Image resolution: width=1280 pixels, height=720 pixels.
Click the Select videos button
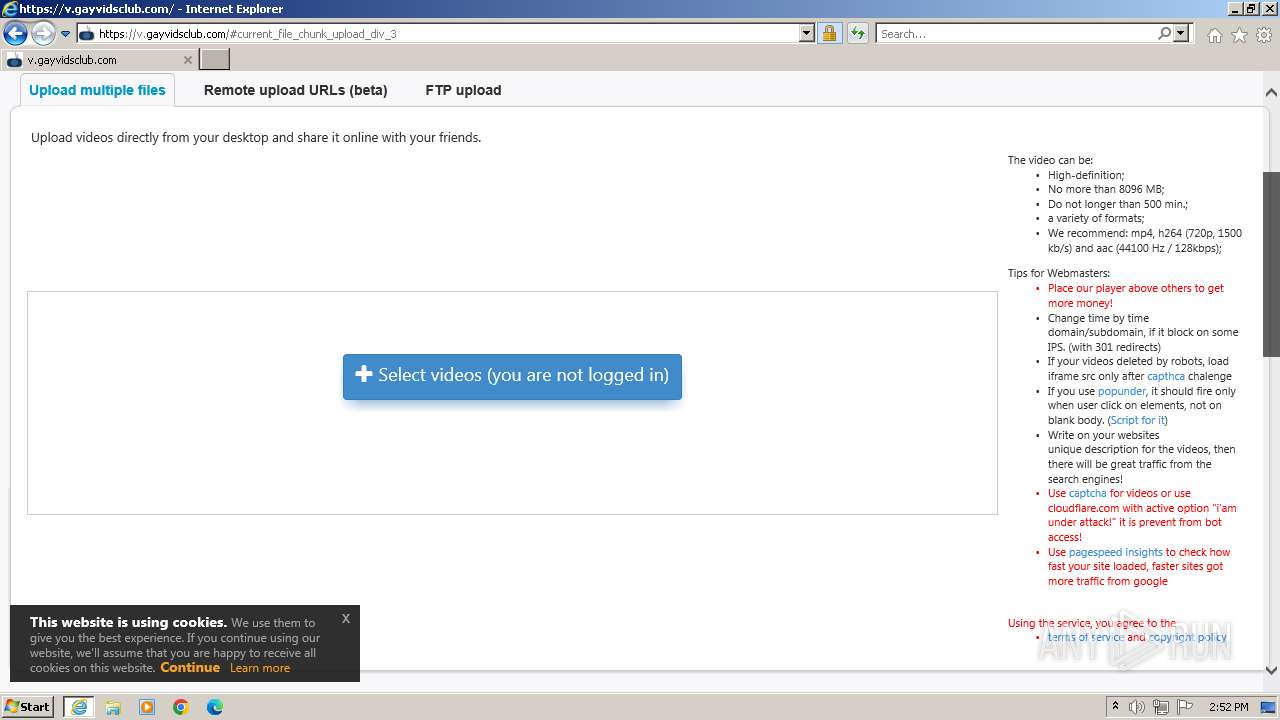[x=512, y=376]
